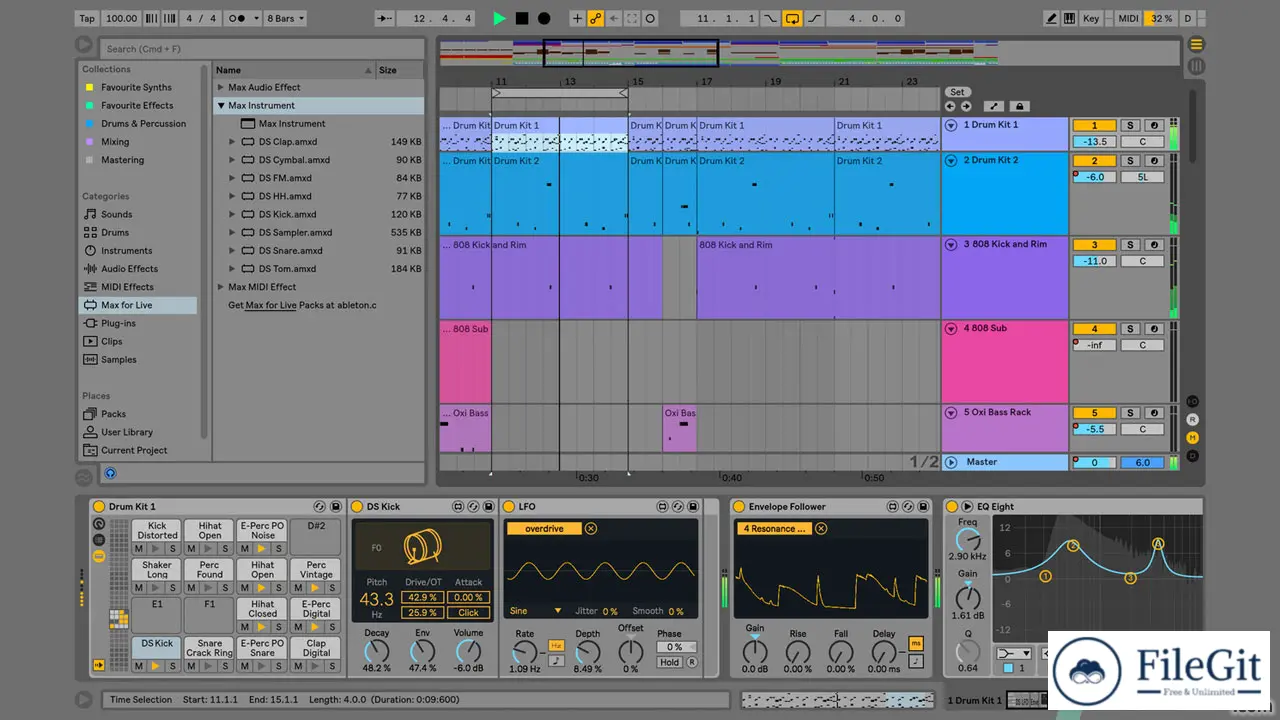Toggle Draw Mode pencil icon
The image size is (1280, 720).
coord(1051,18)
